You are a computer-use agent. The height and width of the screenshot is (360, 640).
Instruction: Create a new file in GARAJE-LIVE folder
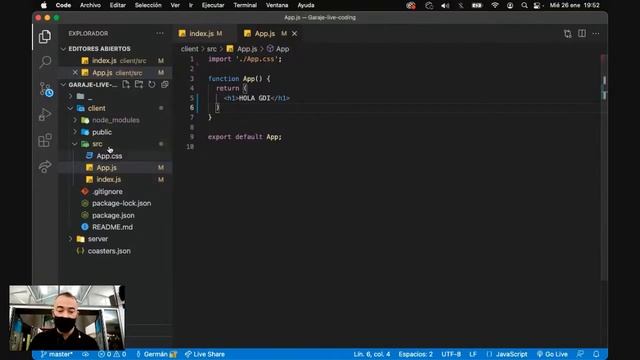click(x=126, y=84)
